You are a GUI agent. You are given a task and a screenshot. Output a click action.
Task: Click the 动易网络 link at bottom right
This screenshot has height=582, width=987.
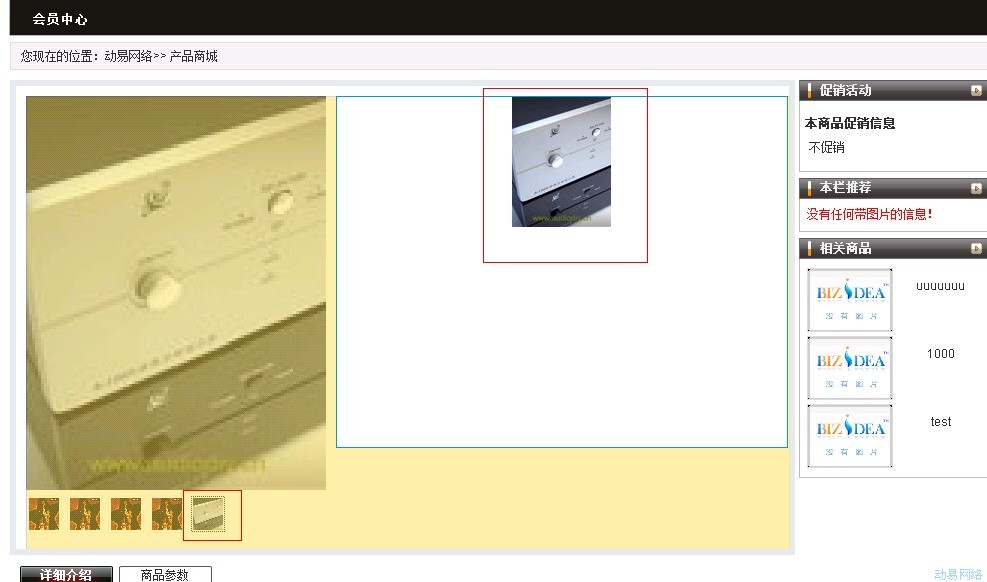coord(958,574)
